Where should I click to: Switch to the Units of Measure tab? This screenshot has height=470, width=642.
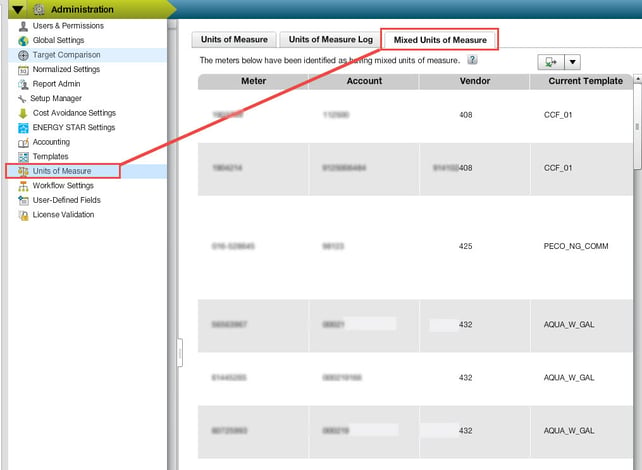[x=234, y=40]
